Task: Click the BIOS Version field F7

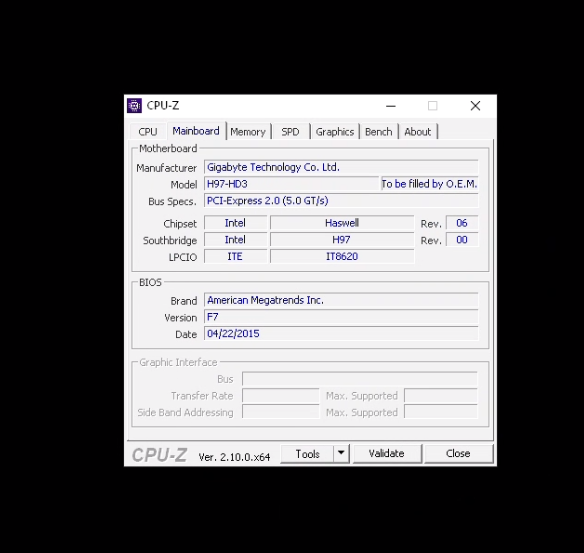Action: 341,317
